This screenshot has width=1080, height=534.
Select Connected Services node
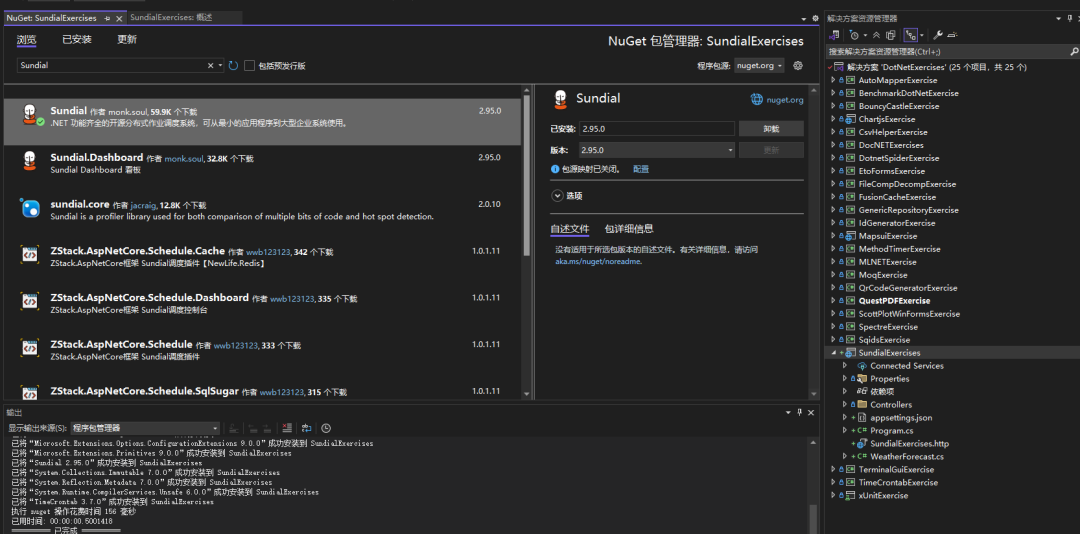tap(906, 366)
